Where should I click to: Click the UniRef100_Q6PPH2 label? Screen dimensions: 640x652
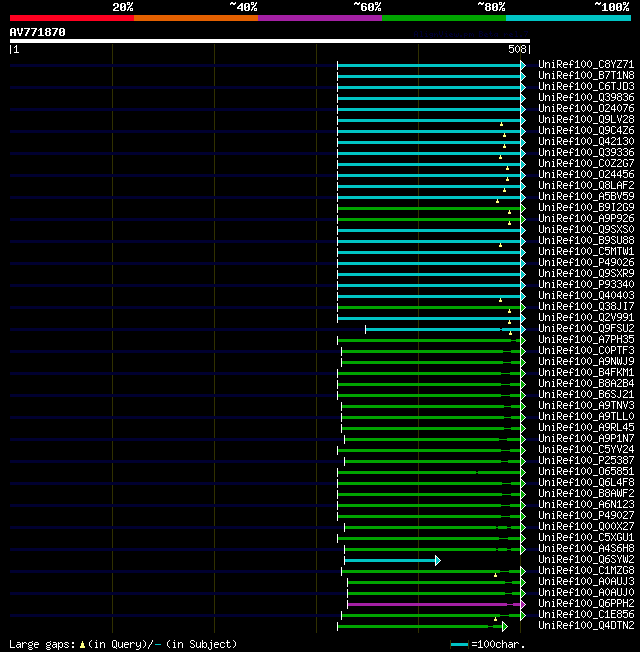586,604
